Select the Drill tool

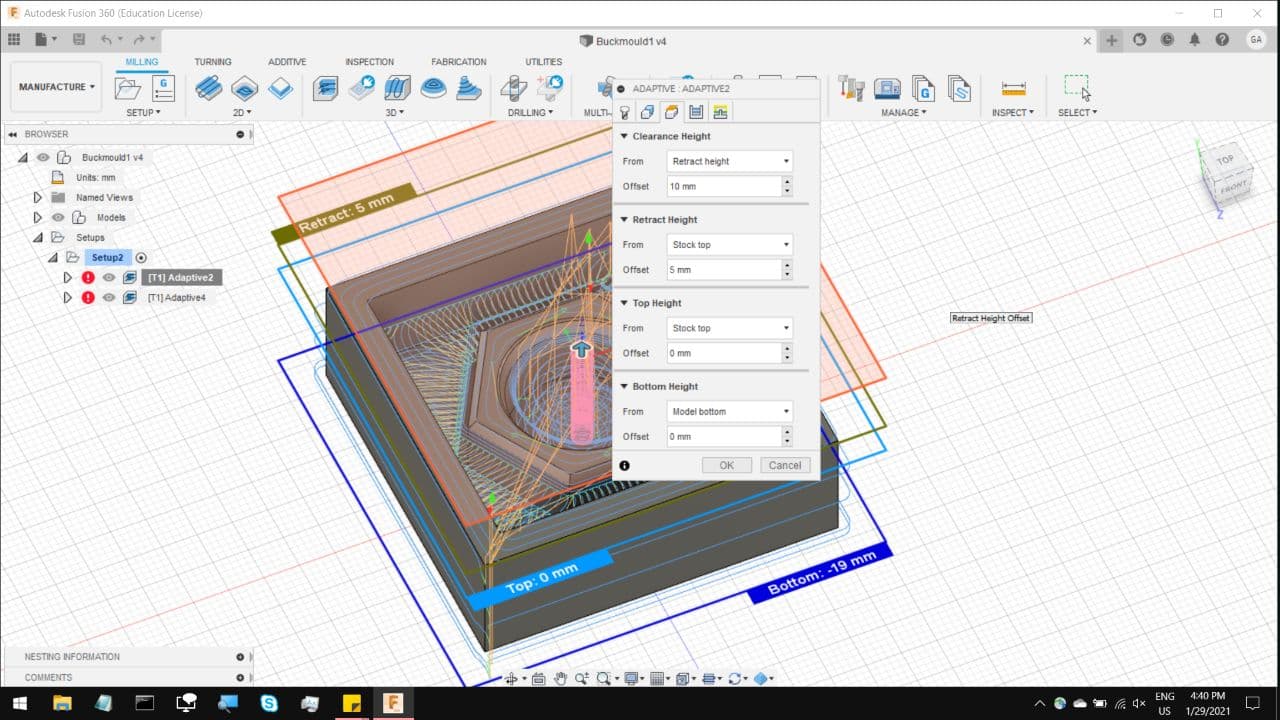pos(514,88)
